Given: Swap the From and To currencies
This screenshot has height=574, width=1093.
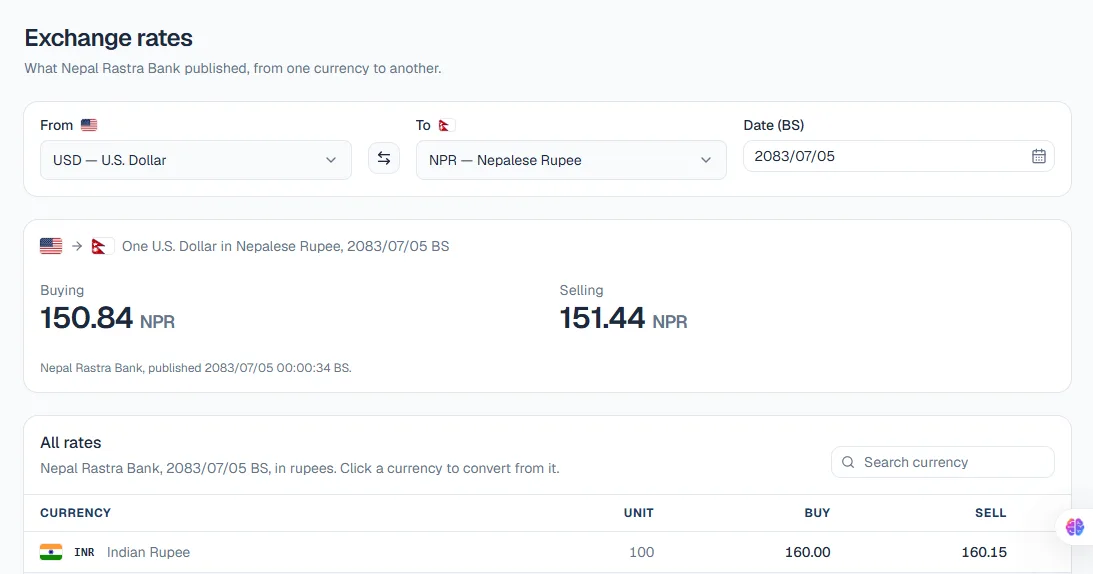Looking at the screenshot, I should 383,158.
